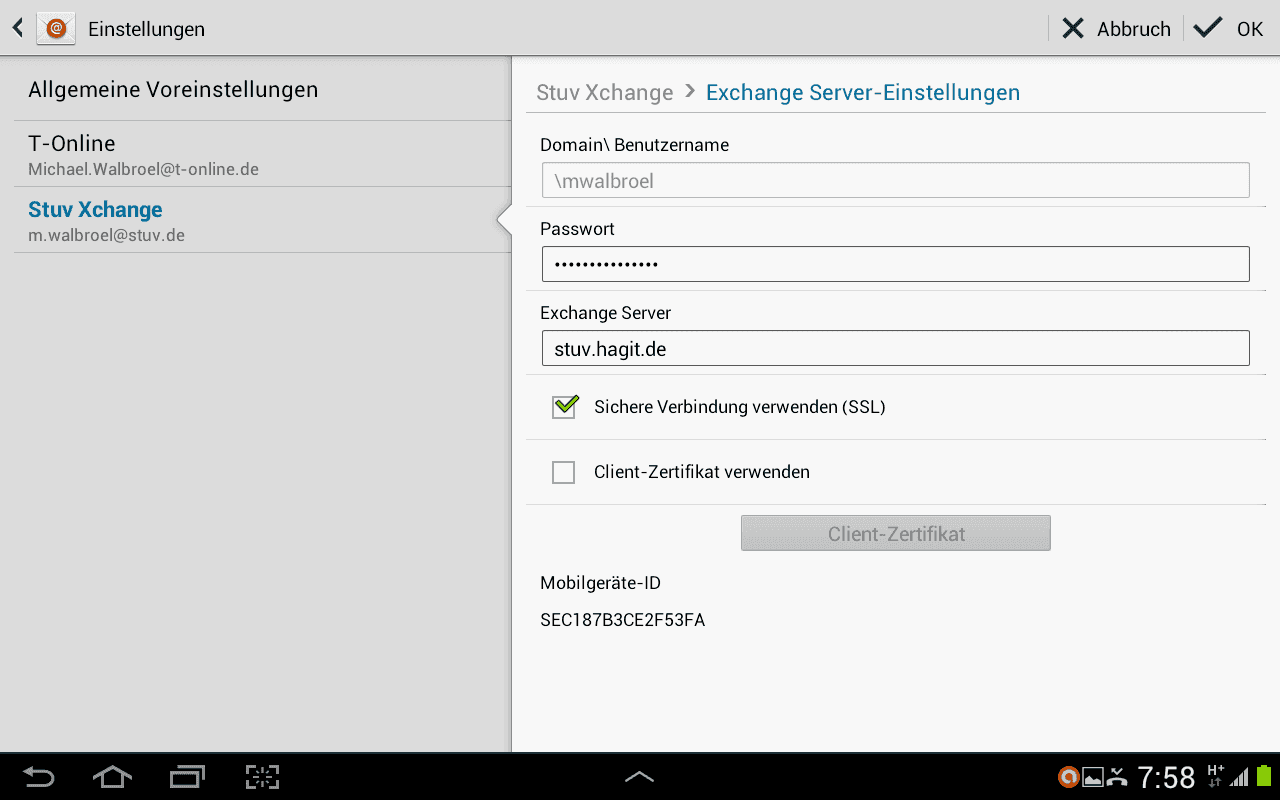Tap the H+ mobile data indicator
Screen dimensions: 1280x800
(x=1215, y=775)
